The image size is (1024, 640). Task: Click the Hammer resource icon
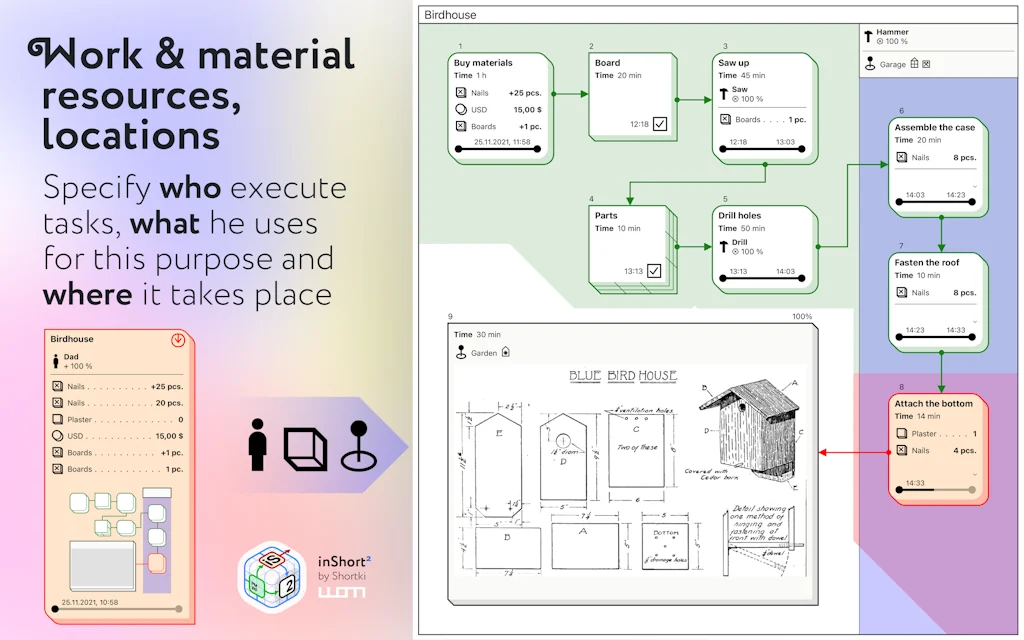click(868, 36)
